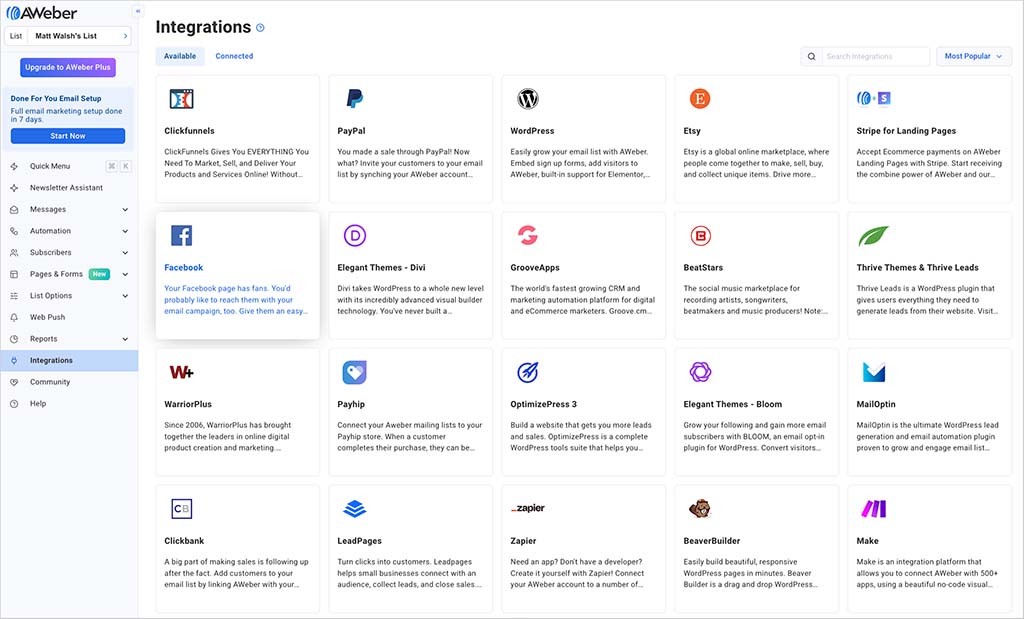Click the Clickbank logo icon

click(x=182, y=509)
